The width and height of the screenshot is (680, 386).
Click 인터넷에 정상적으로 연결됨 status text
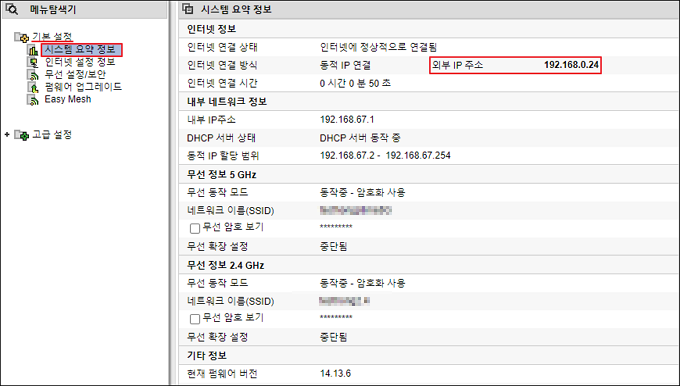click(x=378, y=47)
